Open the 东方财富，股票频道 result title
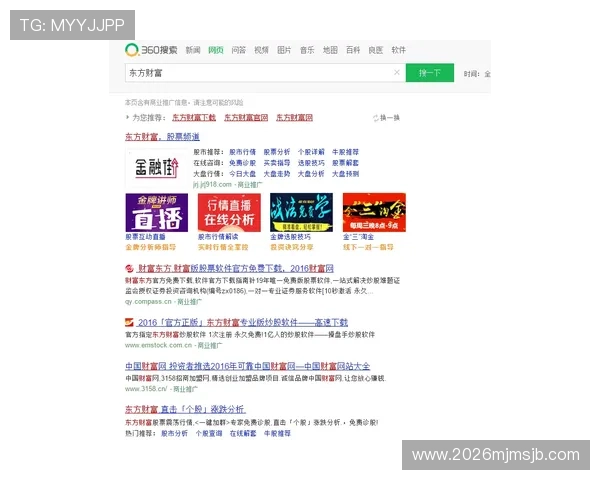The width and height of the screenshot is (600, 480). 162,137
